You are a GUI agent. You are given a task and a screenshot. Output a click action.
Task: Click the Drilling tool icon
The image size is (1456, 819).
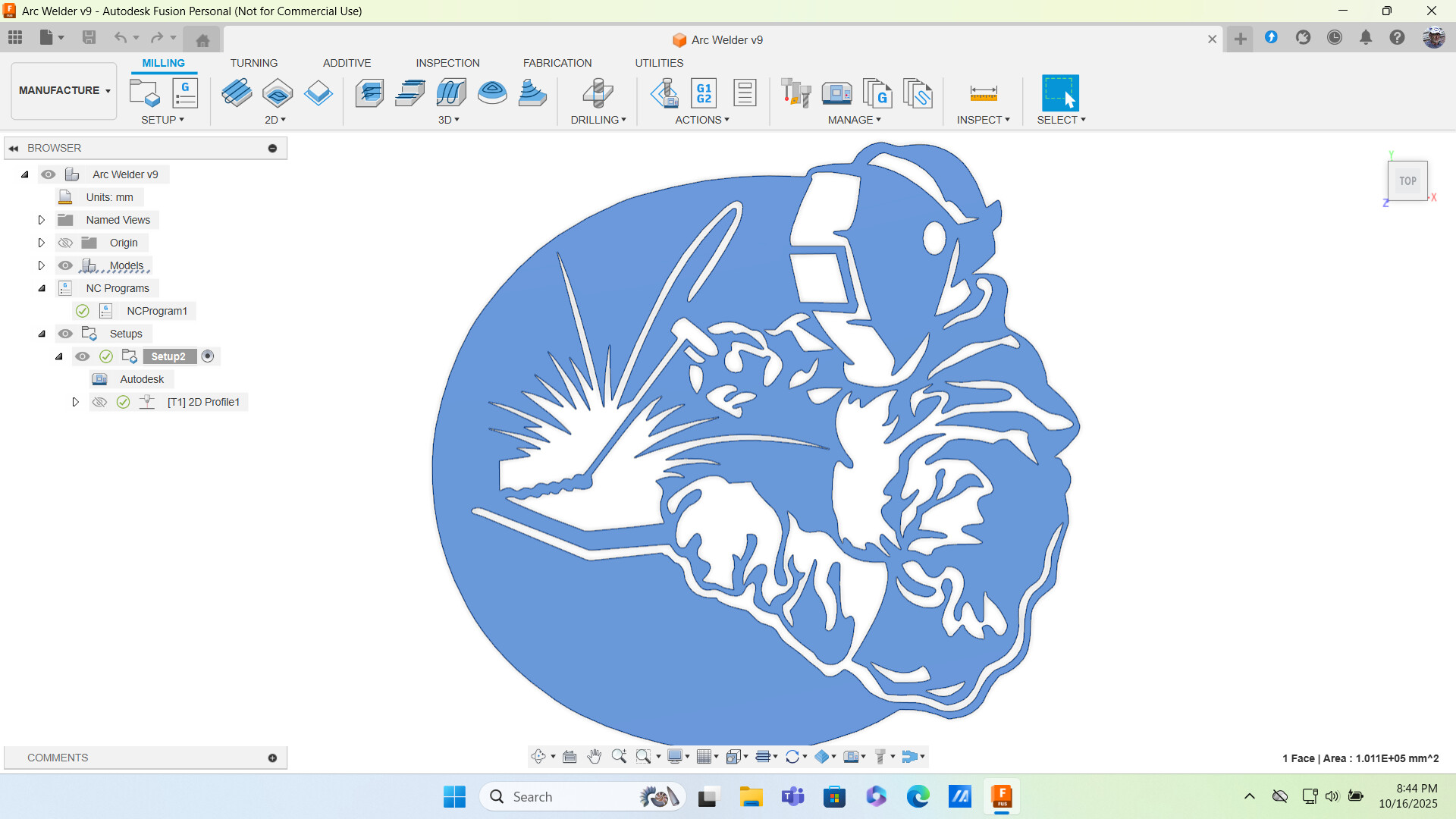[598, 93]
